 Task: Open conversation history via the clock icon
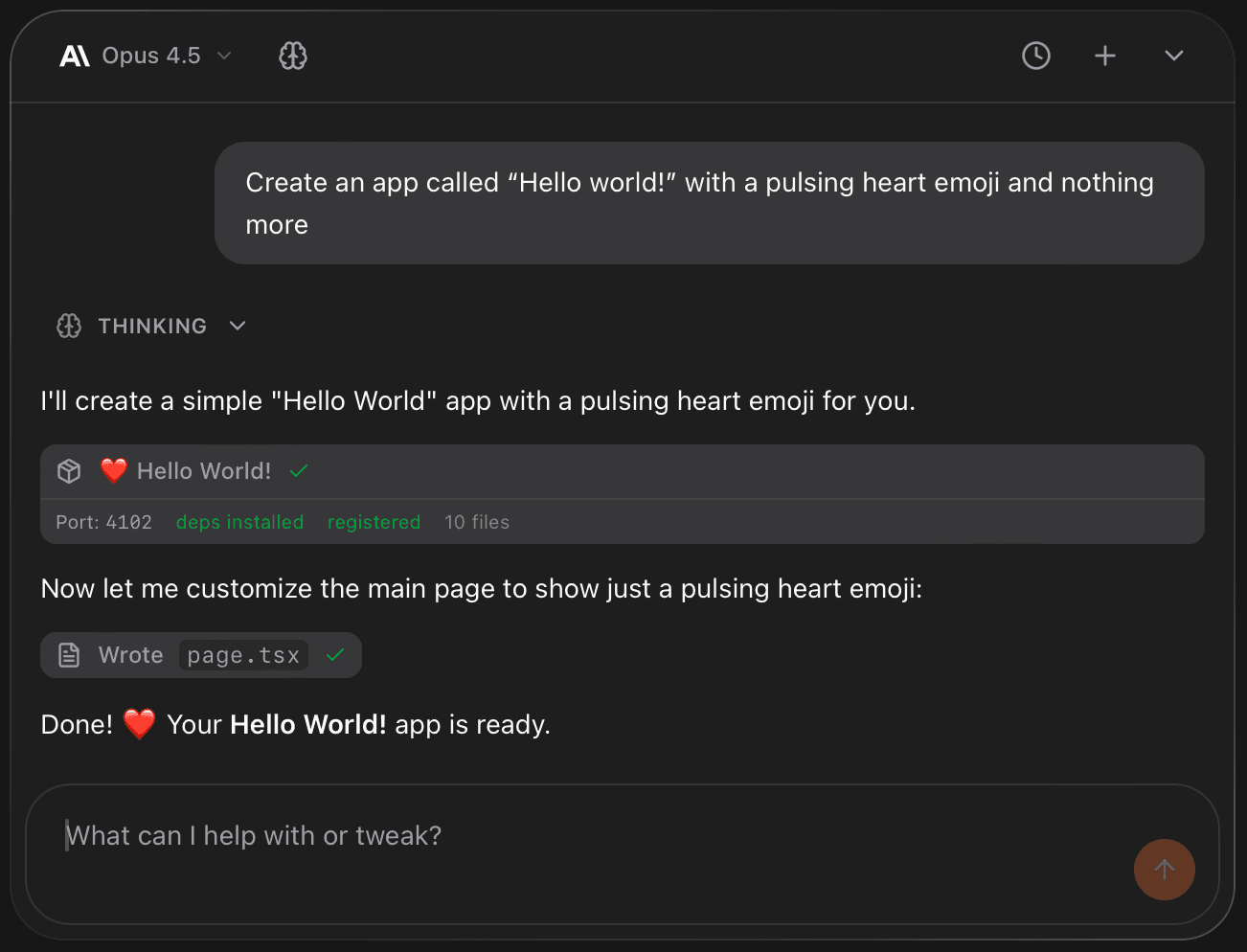pos(1035,56)
